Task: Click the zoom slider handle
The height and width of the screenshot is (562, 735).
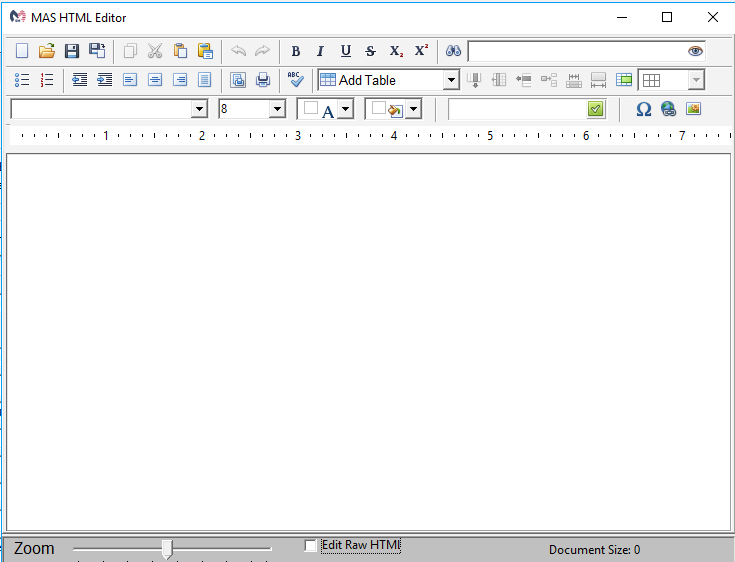Action: [x=167, y=548]
